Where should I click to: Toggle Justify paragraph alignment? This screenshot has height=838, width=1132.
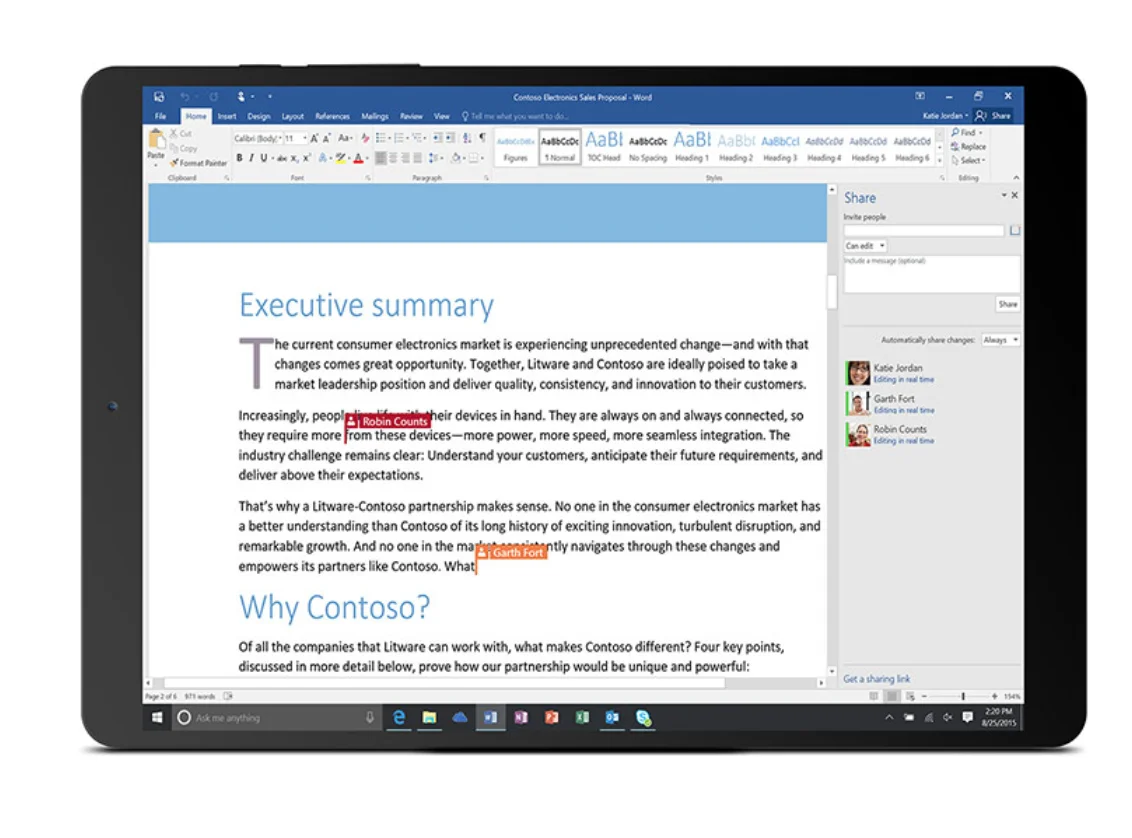click(417, 158)
